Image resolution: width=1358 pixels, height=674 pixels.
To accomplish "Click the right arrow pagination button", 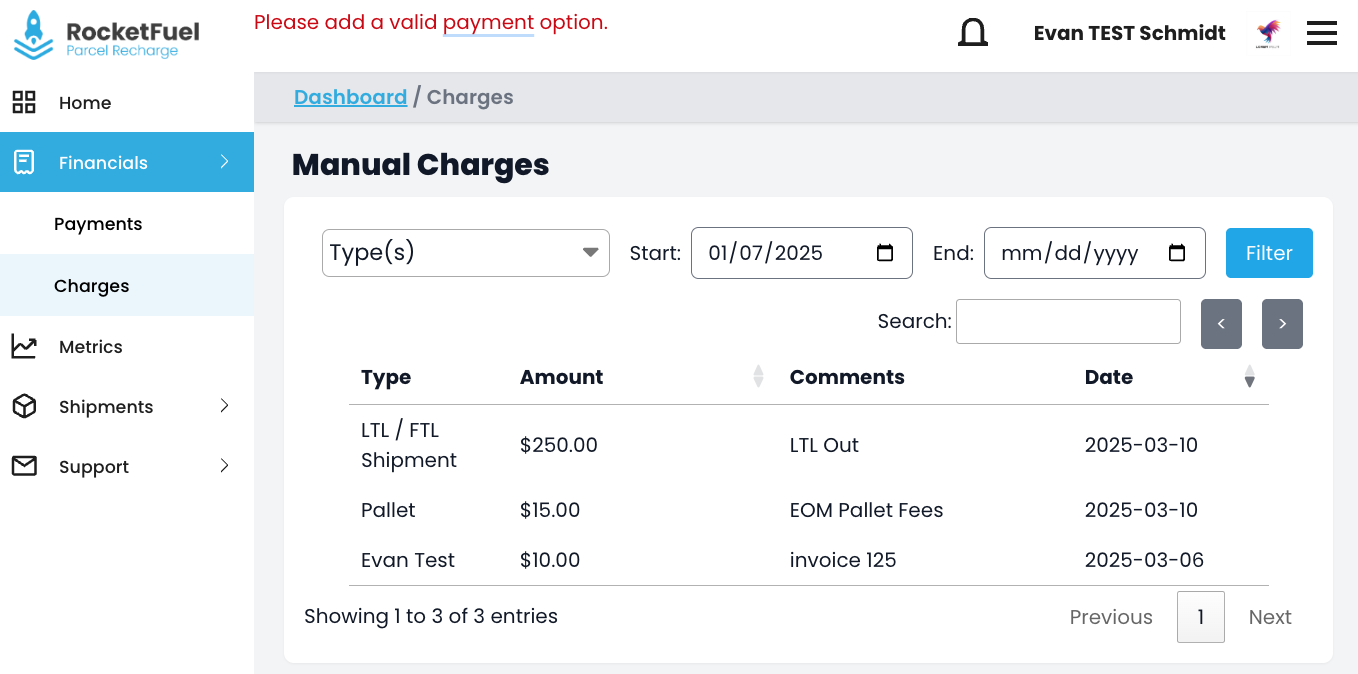I will click(1281, 324).
